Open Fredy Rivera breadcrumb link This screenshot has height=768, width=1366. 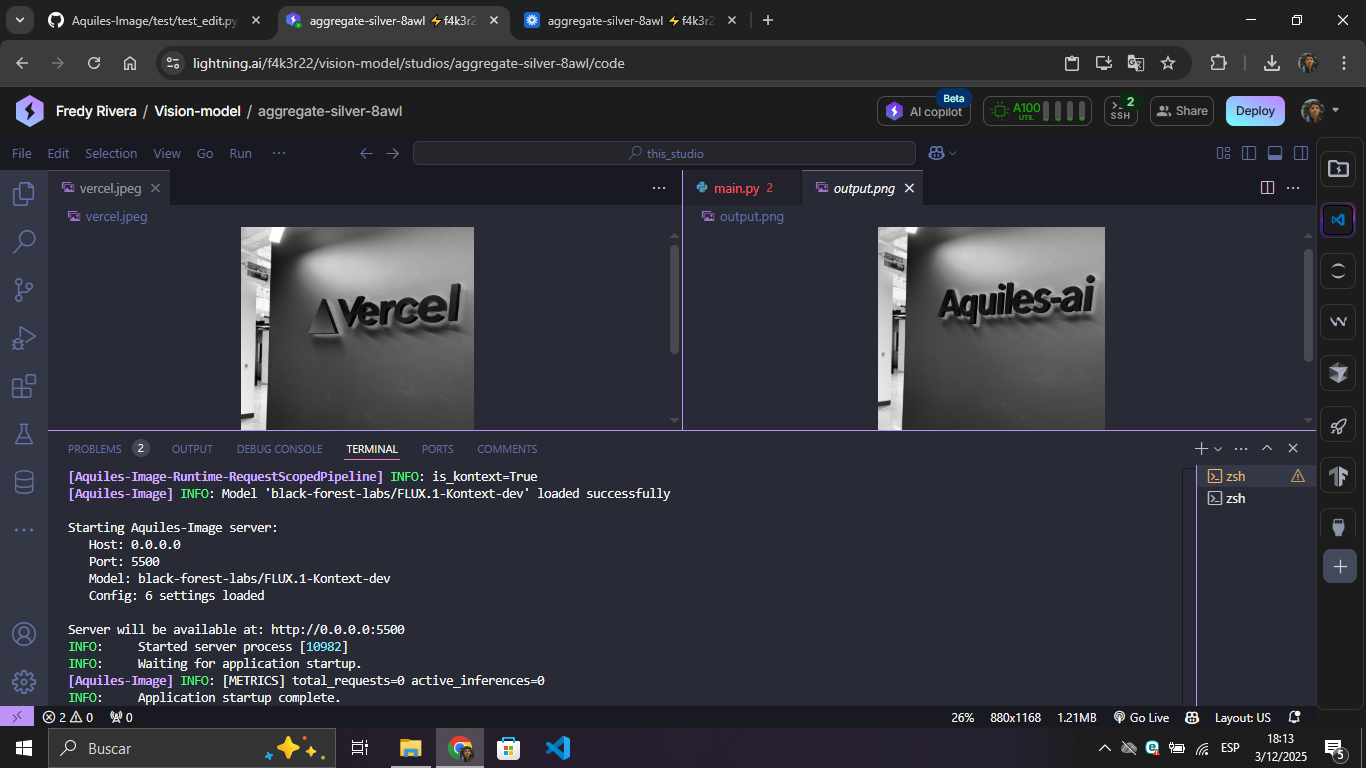[96, 111]
